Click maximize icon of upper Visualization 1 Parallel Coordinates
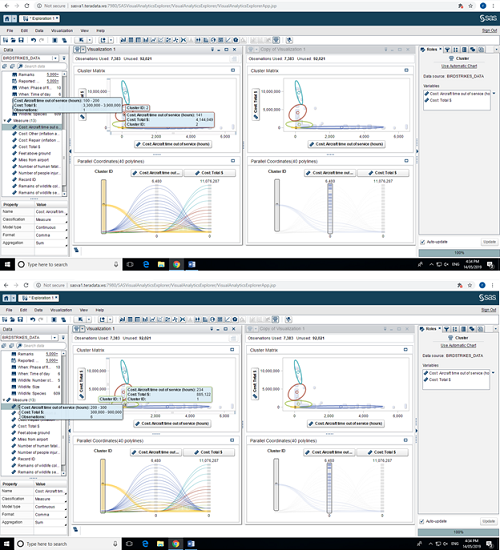Screen dimensions: 500x554 (233, 161)
